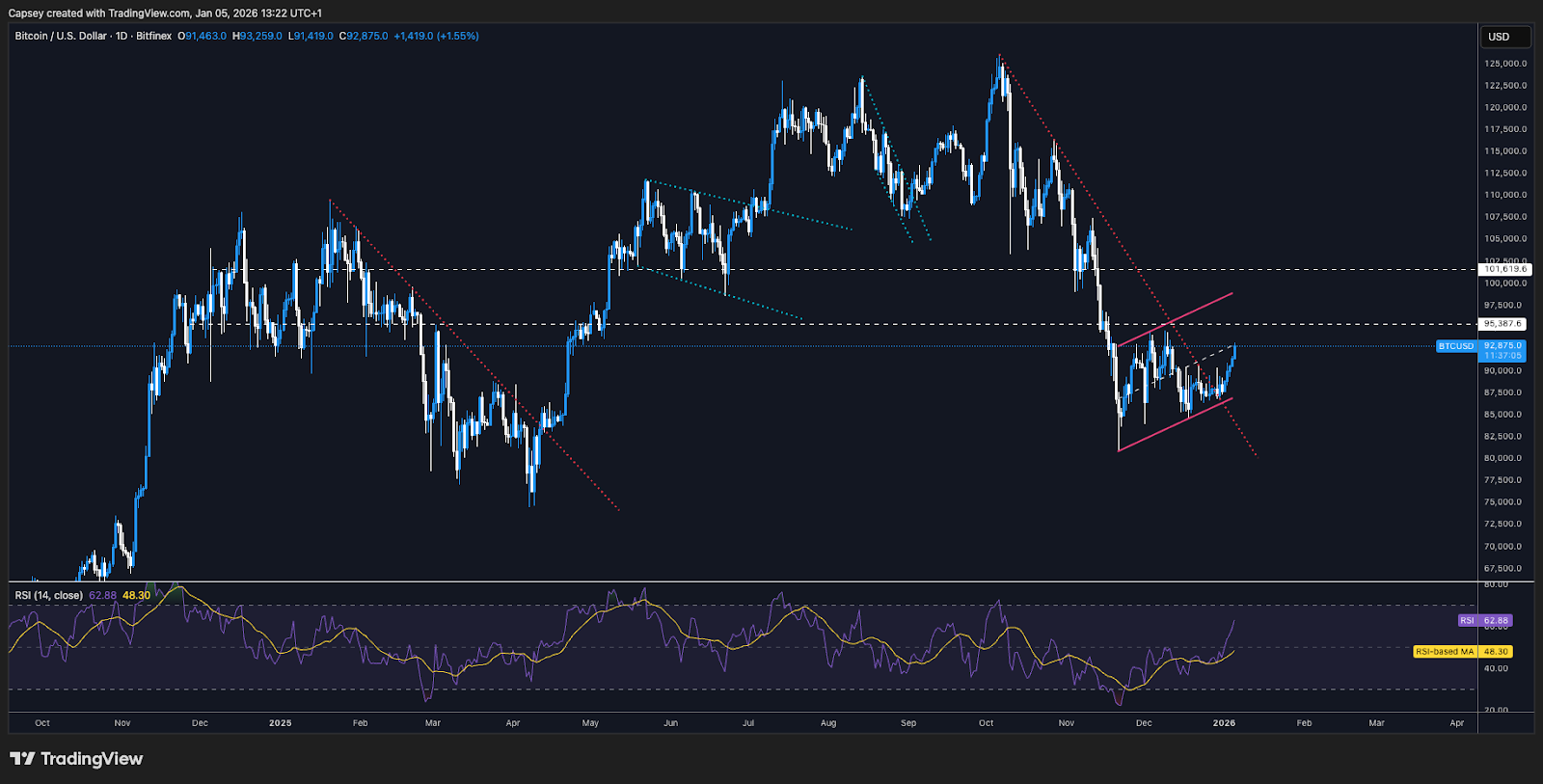Select the RSI (14, close) indicator label
Screen dimensions: 1543x784
(x=48, y=595)
